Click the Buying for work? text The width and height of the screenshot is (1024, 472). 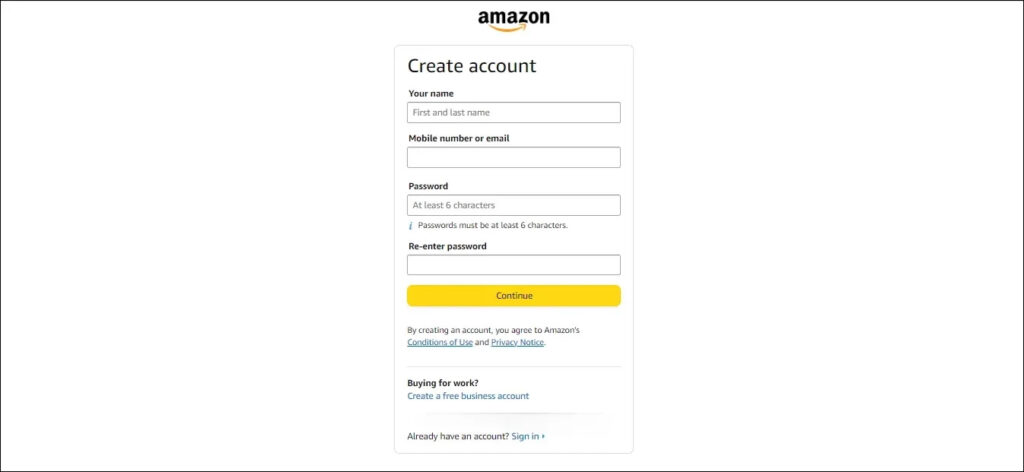click(443, 383)
